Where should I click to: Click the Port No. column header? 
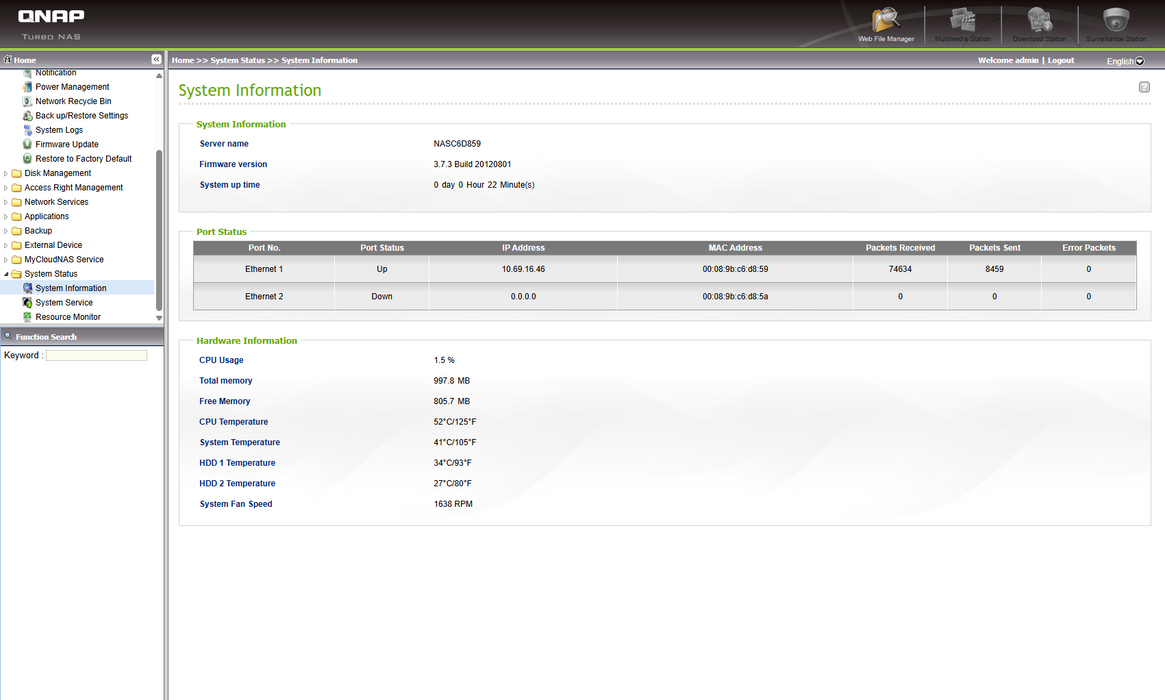[x=264, y=248]
